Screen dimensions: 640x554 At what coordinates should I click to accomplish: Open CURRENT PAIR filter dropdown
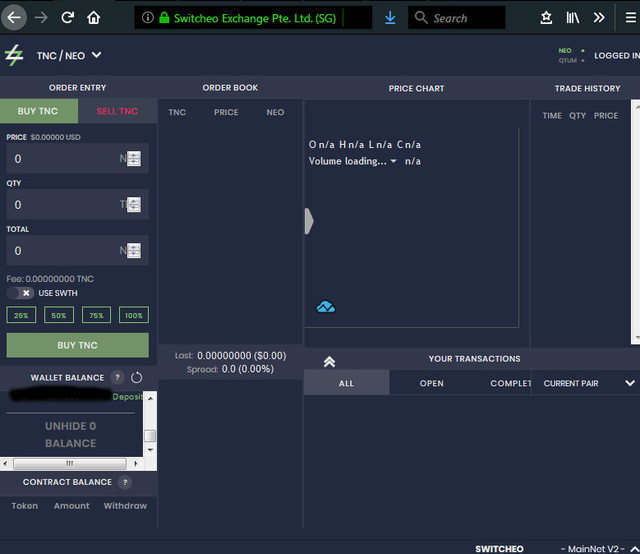point(589,383)
